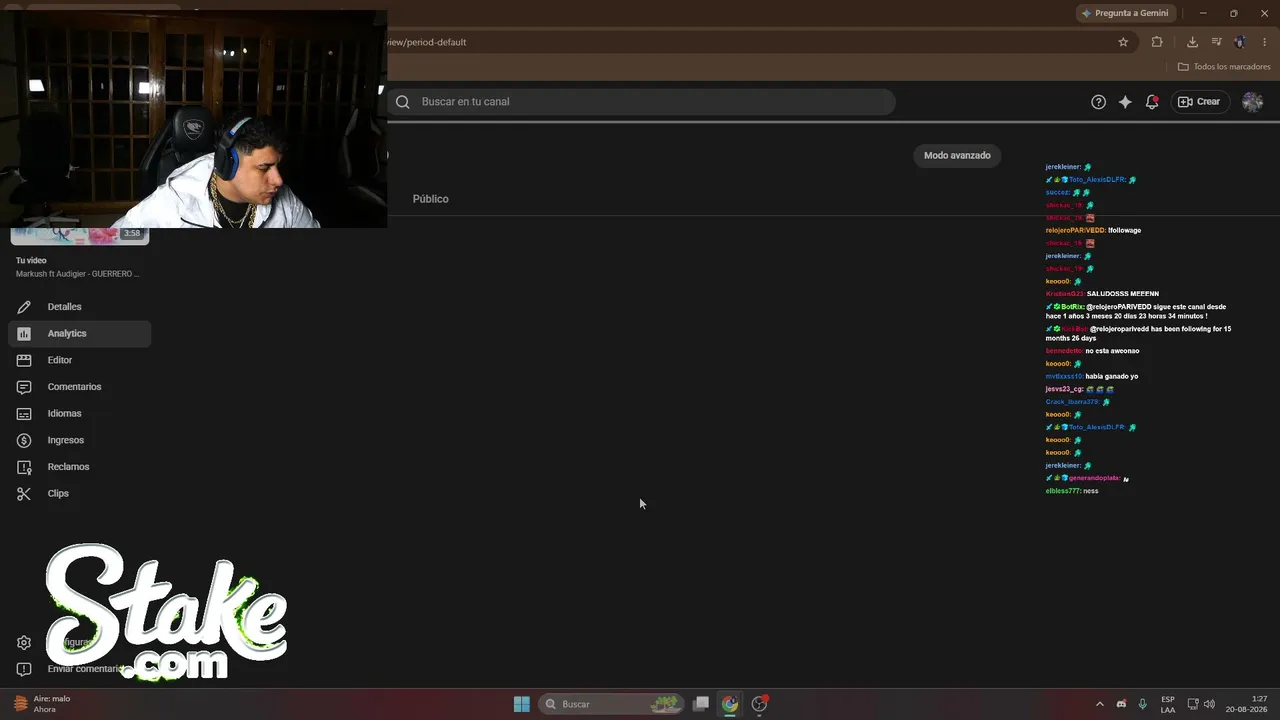Open Task View from the taskbar

701,704
